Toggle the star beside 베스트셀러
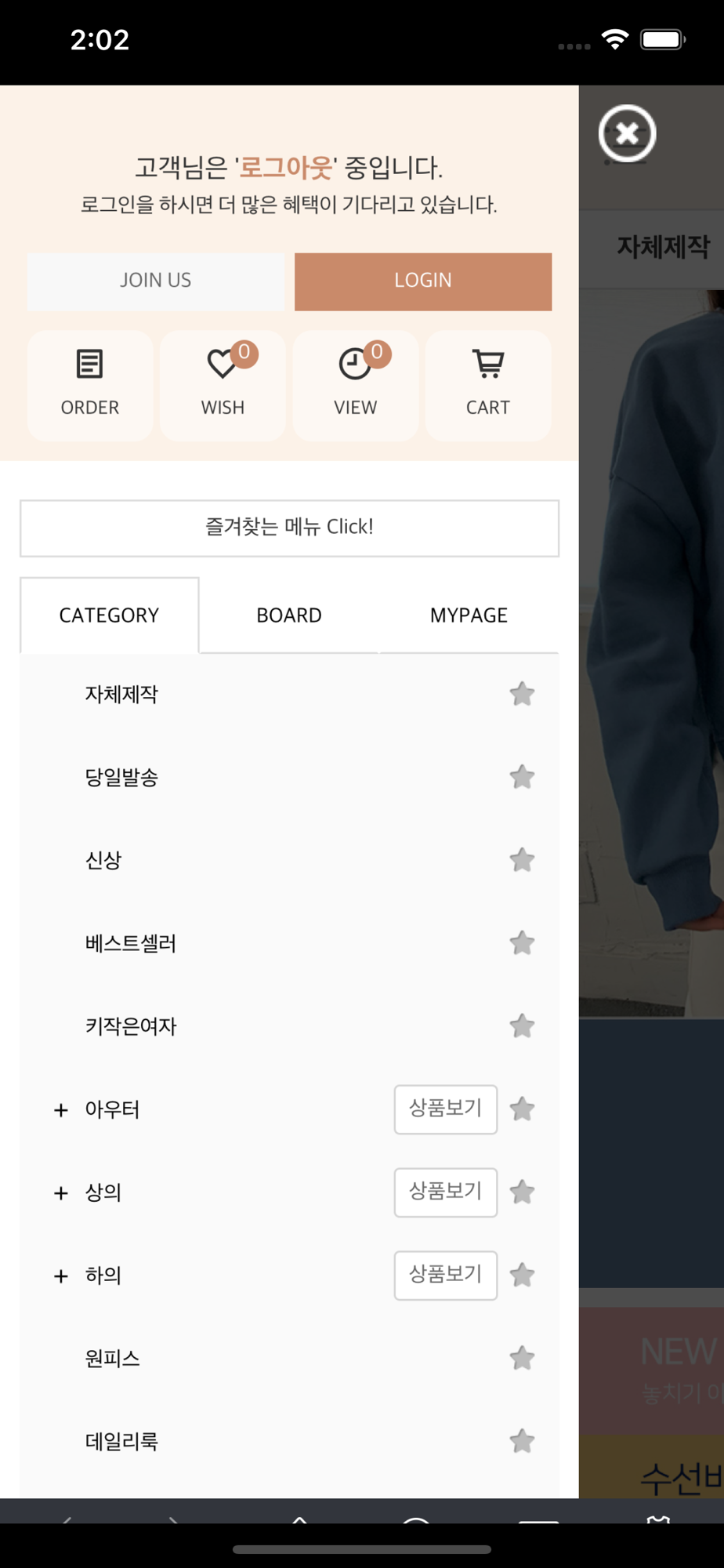Viewport: 724px width, 1568px height. [x=522, y=943]
